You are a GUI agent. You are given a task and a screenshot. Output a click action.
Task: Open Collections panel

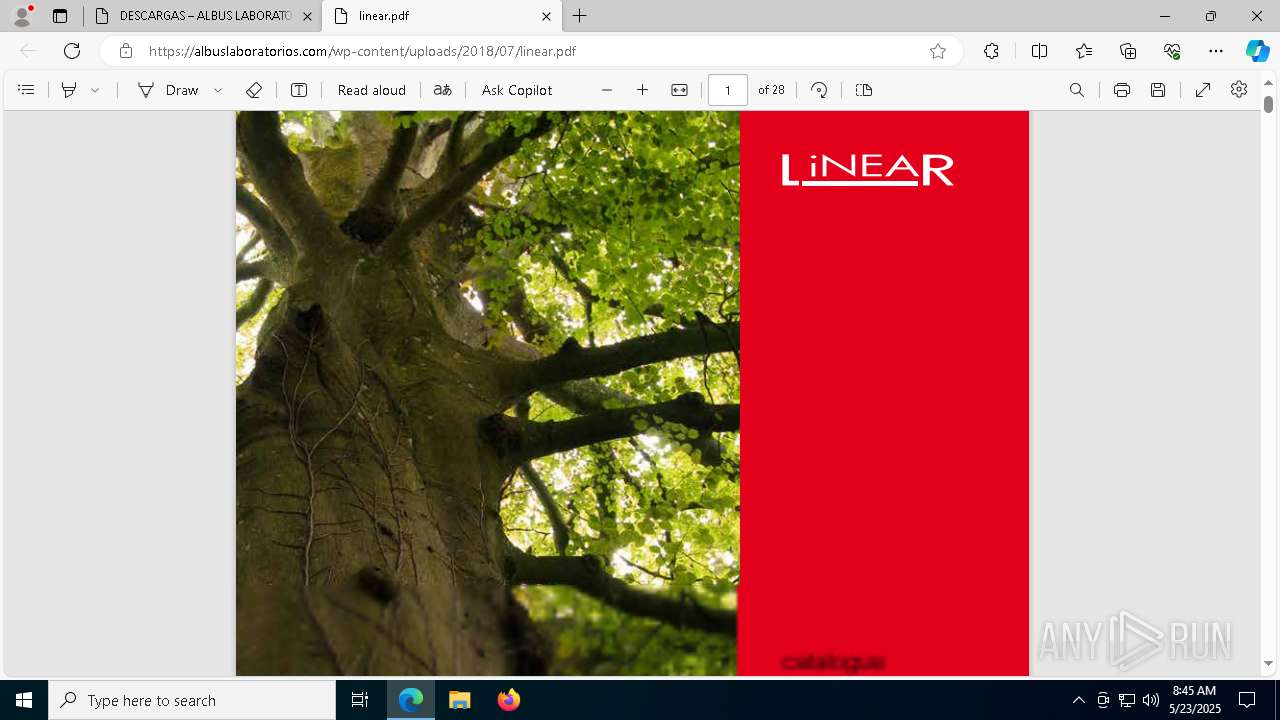pyautogui.click(x=1128, y=51)
